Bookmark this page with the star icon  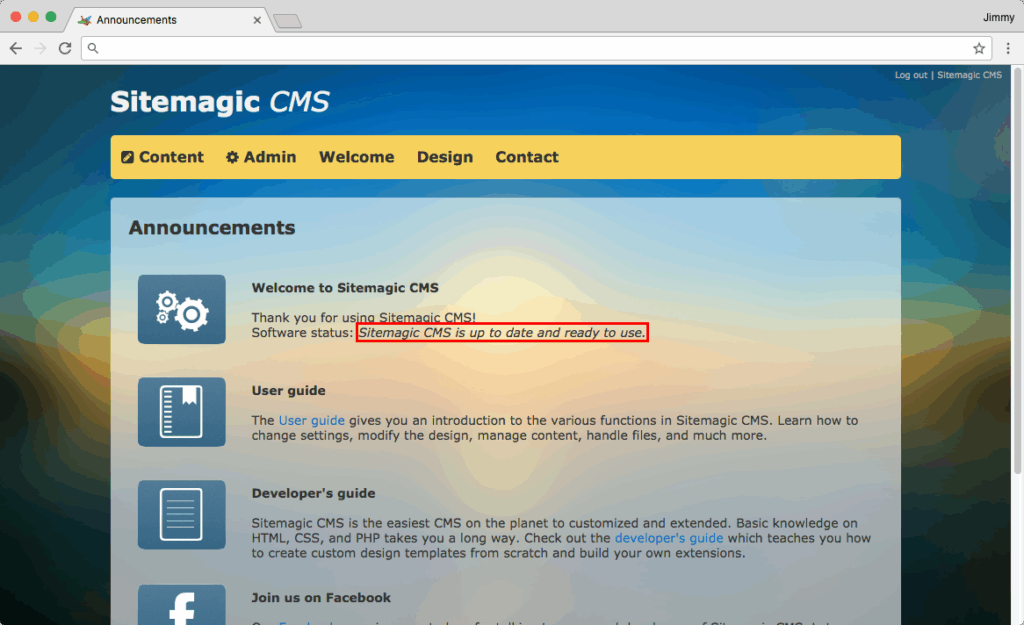click(x=979, y=48)
